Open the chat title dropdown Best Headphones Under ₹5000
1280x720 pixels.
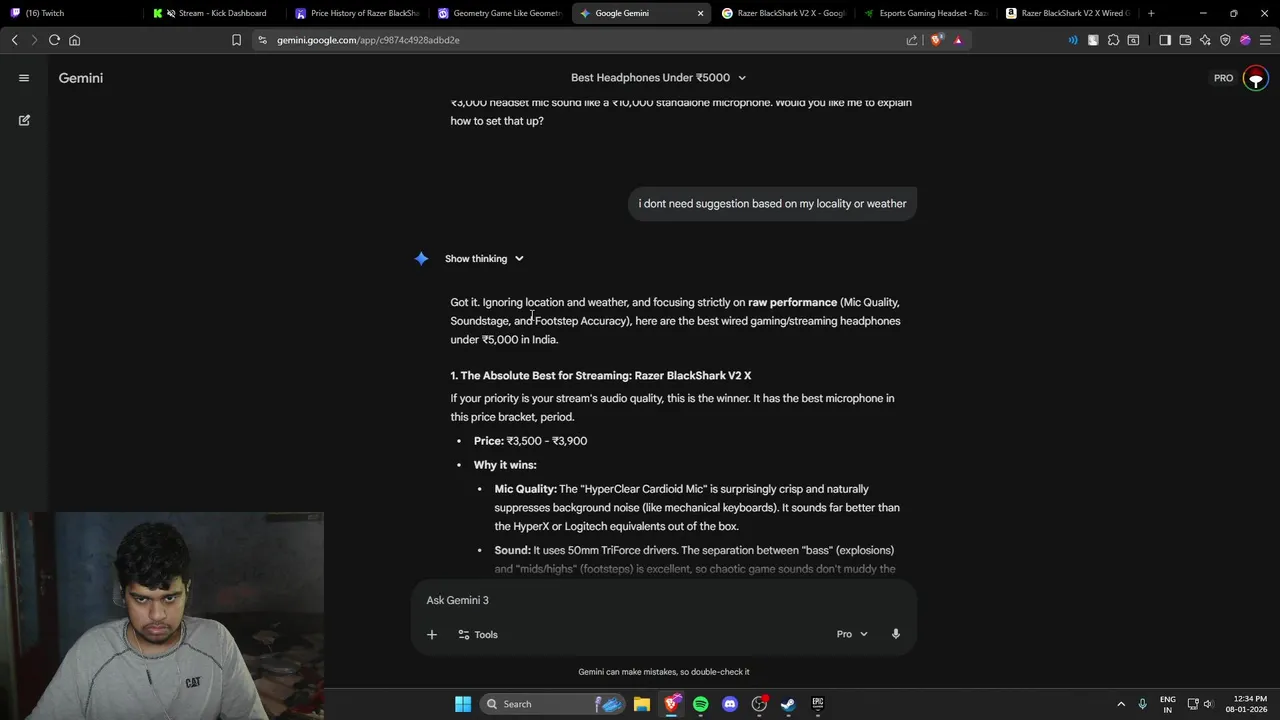658,78
